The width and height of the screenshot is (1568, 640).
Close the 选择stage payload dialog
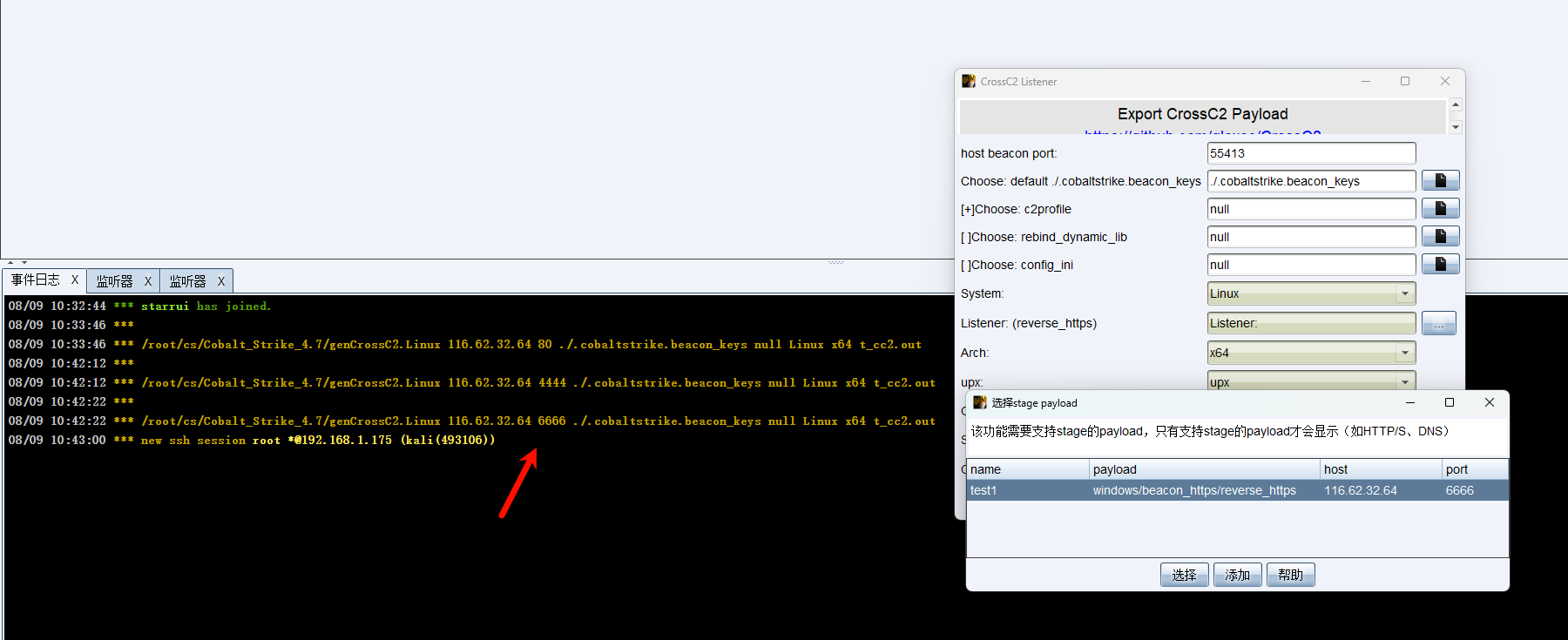(x=1490, y=402)
